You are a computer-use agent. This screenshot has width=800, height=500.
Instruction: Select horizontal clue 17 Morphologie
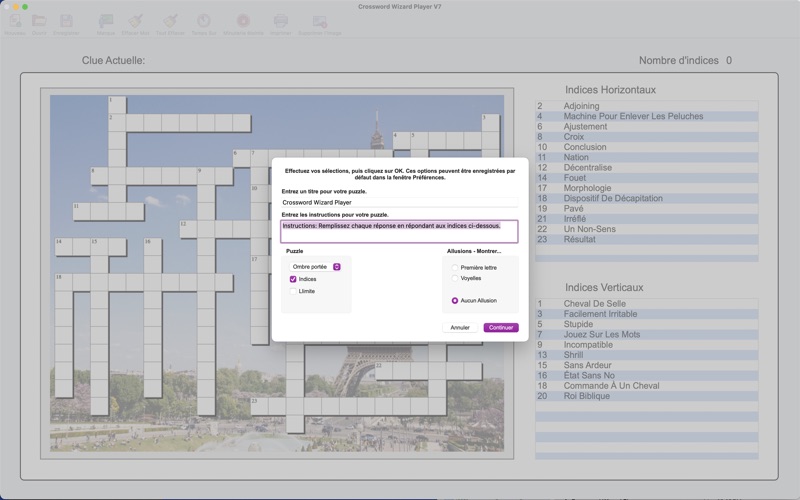[646, 188]
